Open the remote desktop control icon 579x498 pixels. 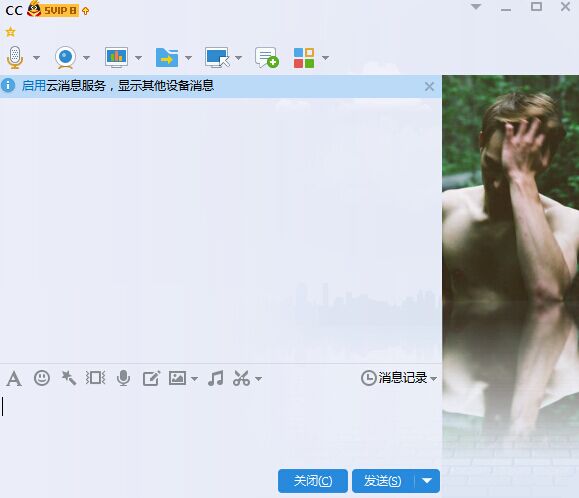[x=217, y=58]
